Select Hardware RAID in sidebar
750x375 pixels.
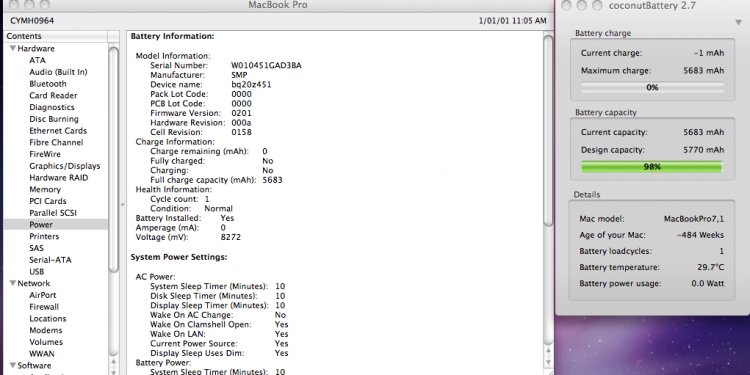[x=59, y=177]
